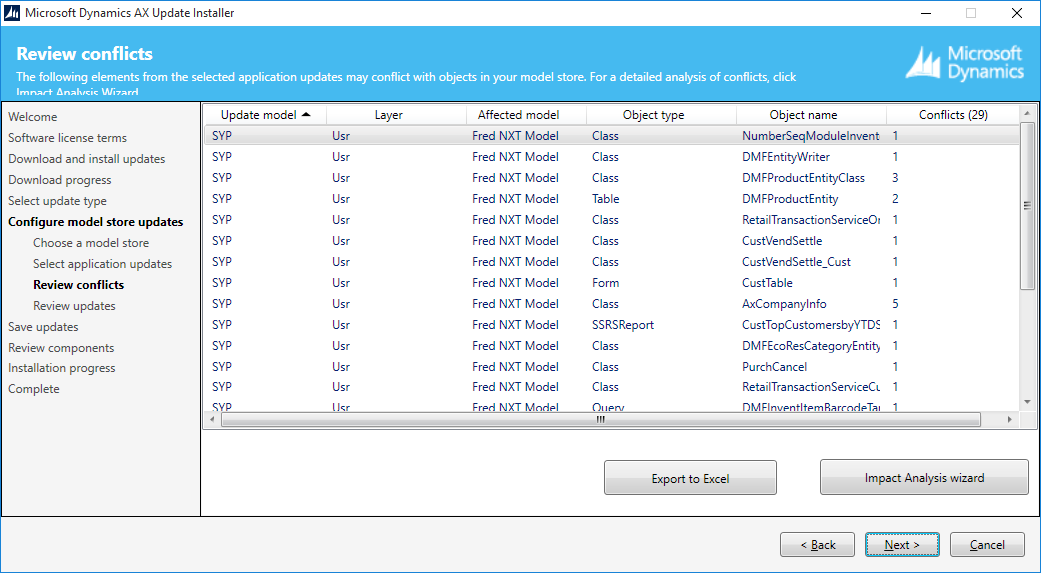Select the Review updates substep
The width and height of the screenshot is (1041, 573).
(74, 306)
